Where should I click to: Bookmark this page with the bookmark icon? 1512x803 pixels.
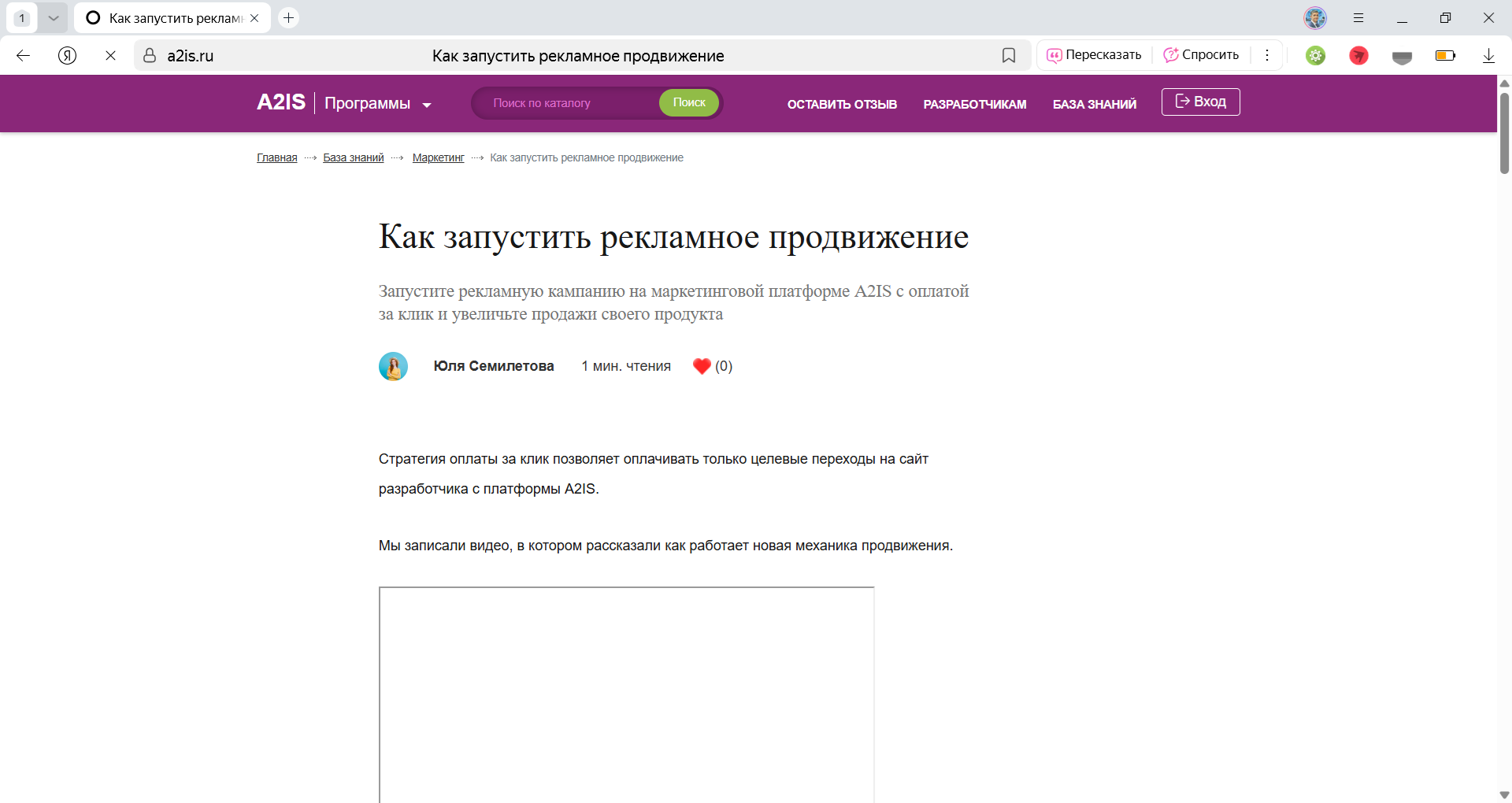click(1009, 55)
